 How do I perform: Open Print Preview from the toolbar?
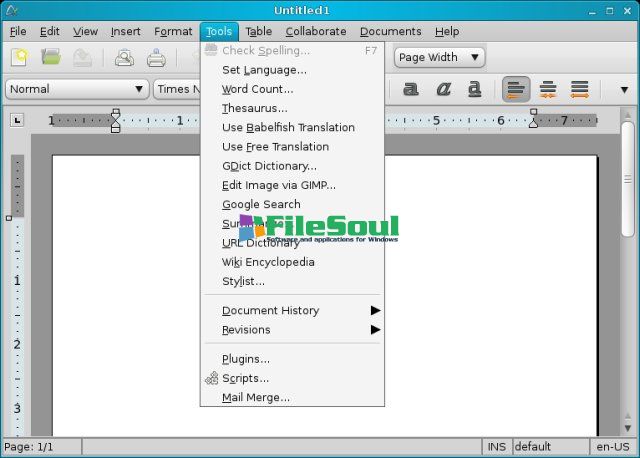(x=124, y=58)
